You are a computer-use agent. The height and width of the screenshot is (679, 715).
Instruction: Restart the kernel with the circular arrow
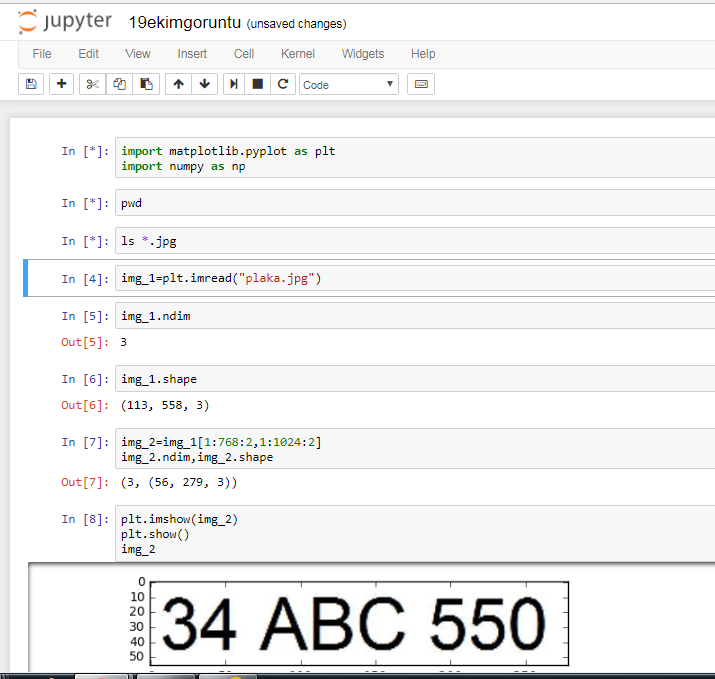pyautogui.click(x=283, y=84)
